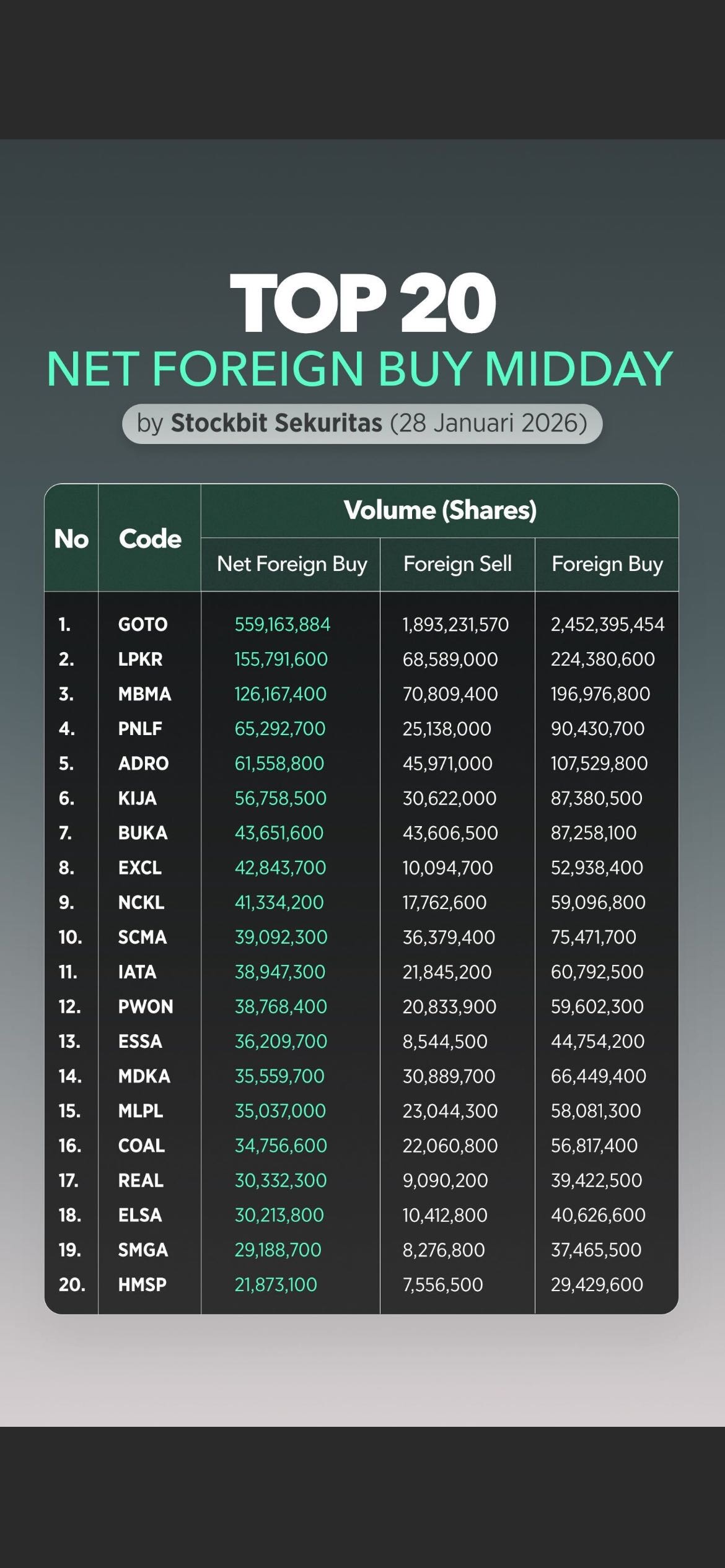Click the 'Net Foreign Buy' column header
Viewport: 725px width, 1568px height.
[292, 564]
